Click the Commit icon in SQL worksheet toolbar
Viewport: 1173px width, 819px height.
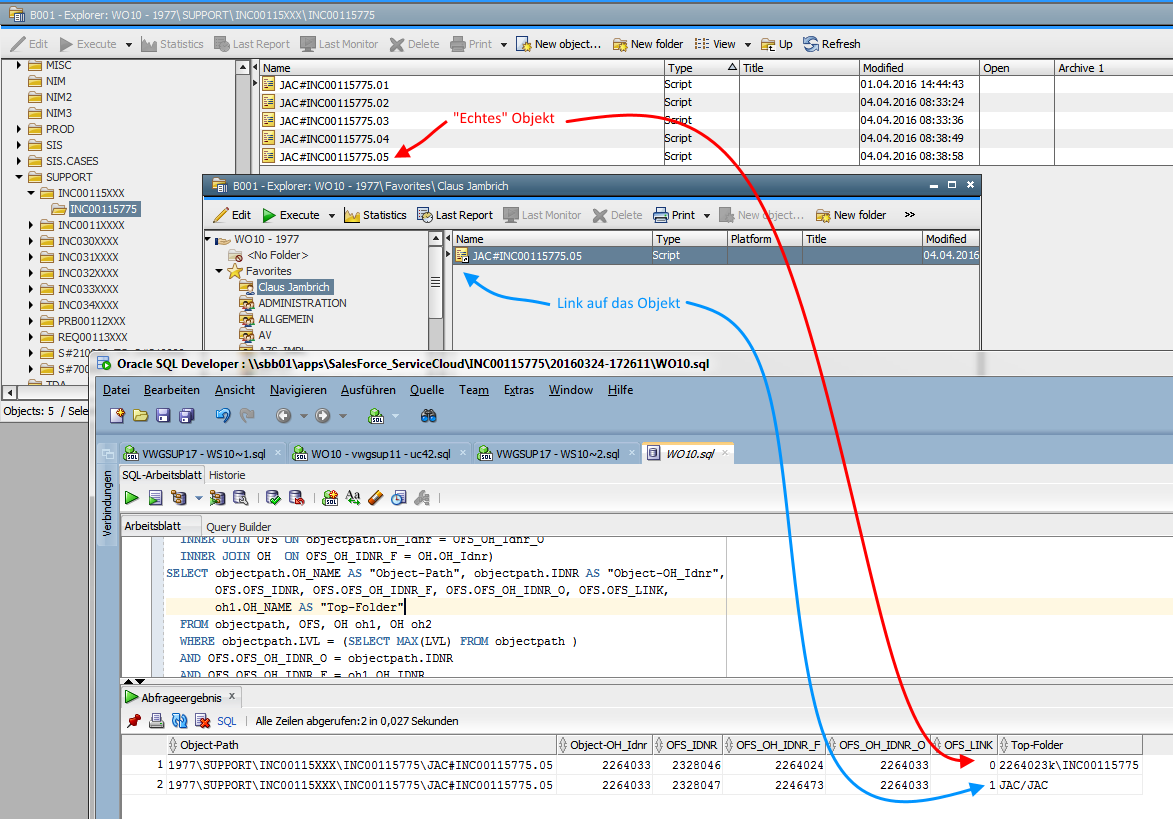pos(271,498)
